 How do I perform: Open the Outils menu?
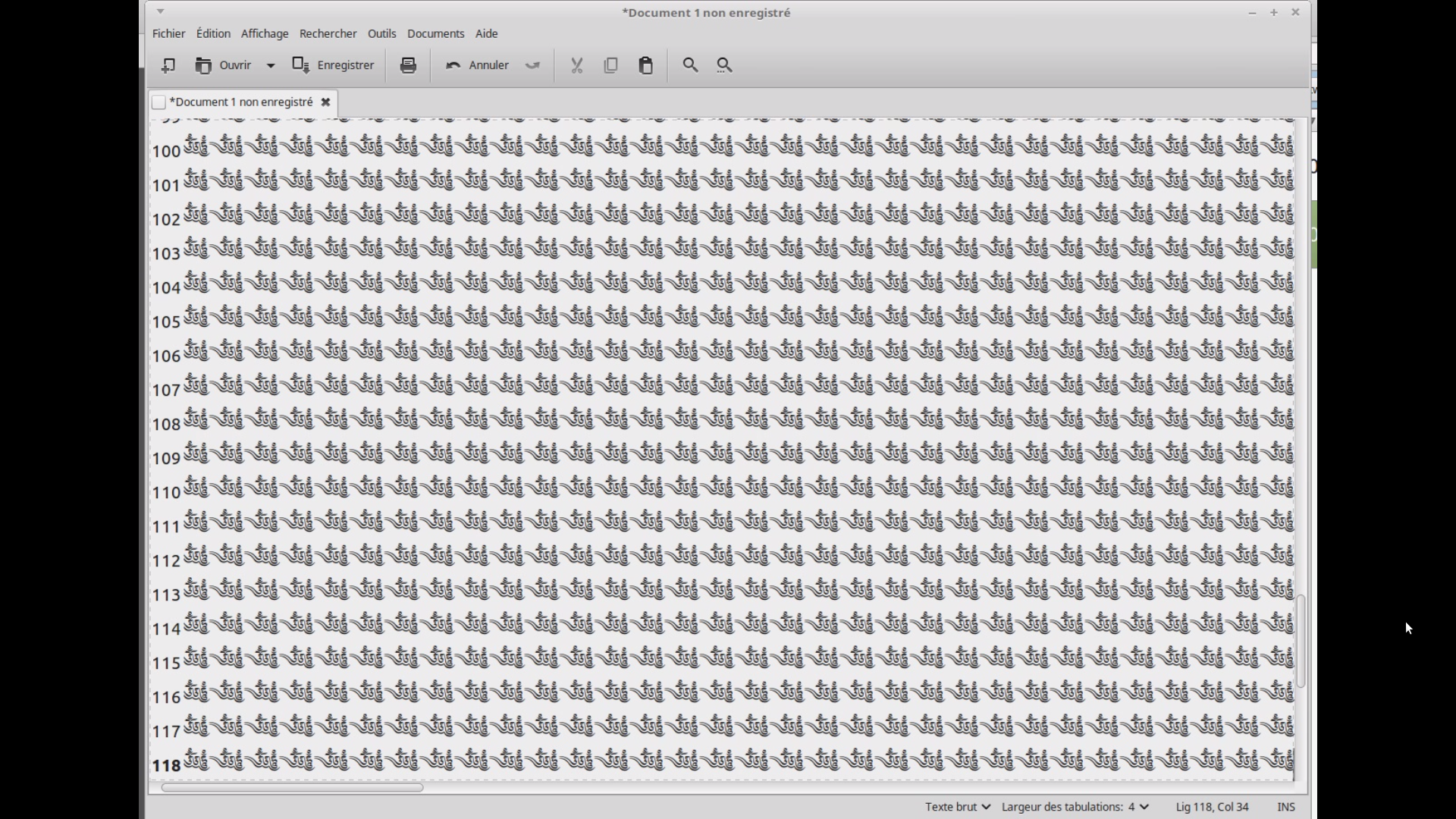[381, 33]
